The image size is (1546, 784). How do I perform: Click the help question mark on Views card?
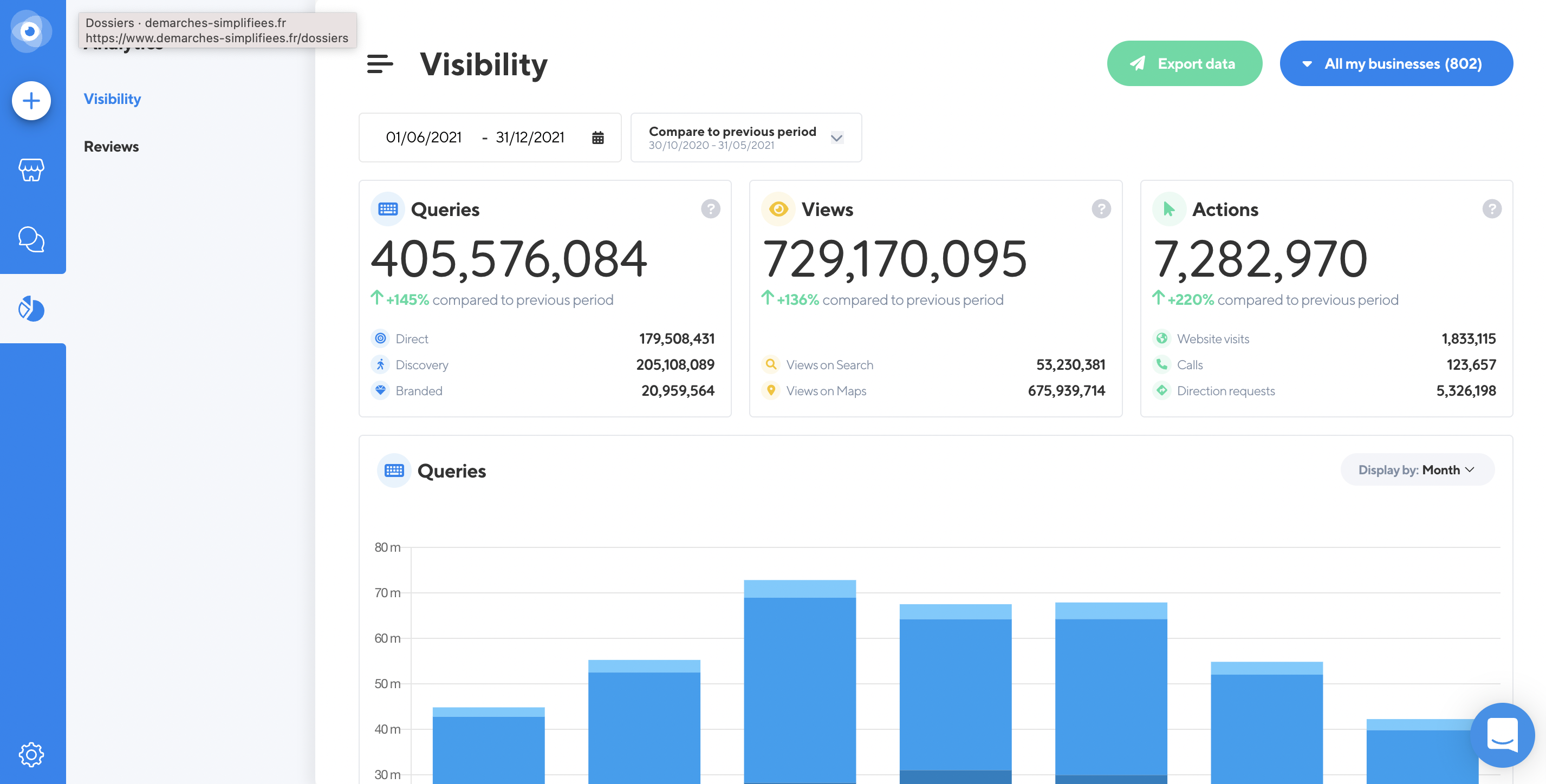pyautogui.click(x=1101, y=209)
